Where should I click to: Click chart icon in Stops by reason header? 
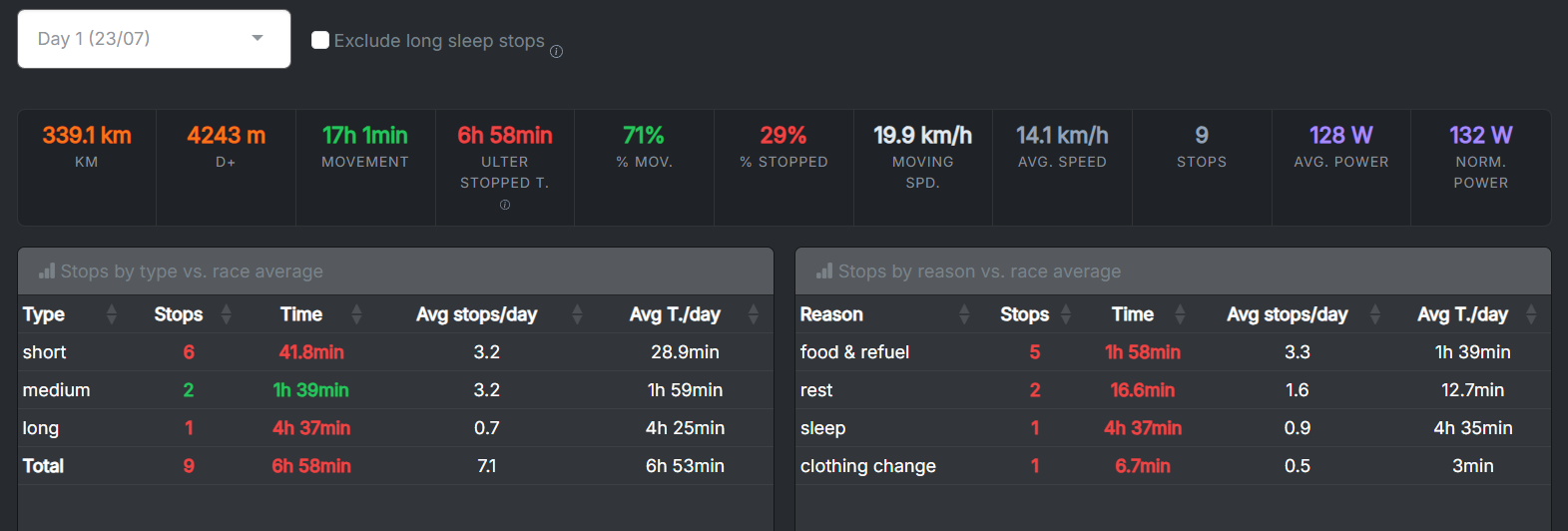tap(824, 270)
